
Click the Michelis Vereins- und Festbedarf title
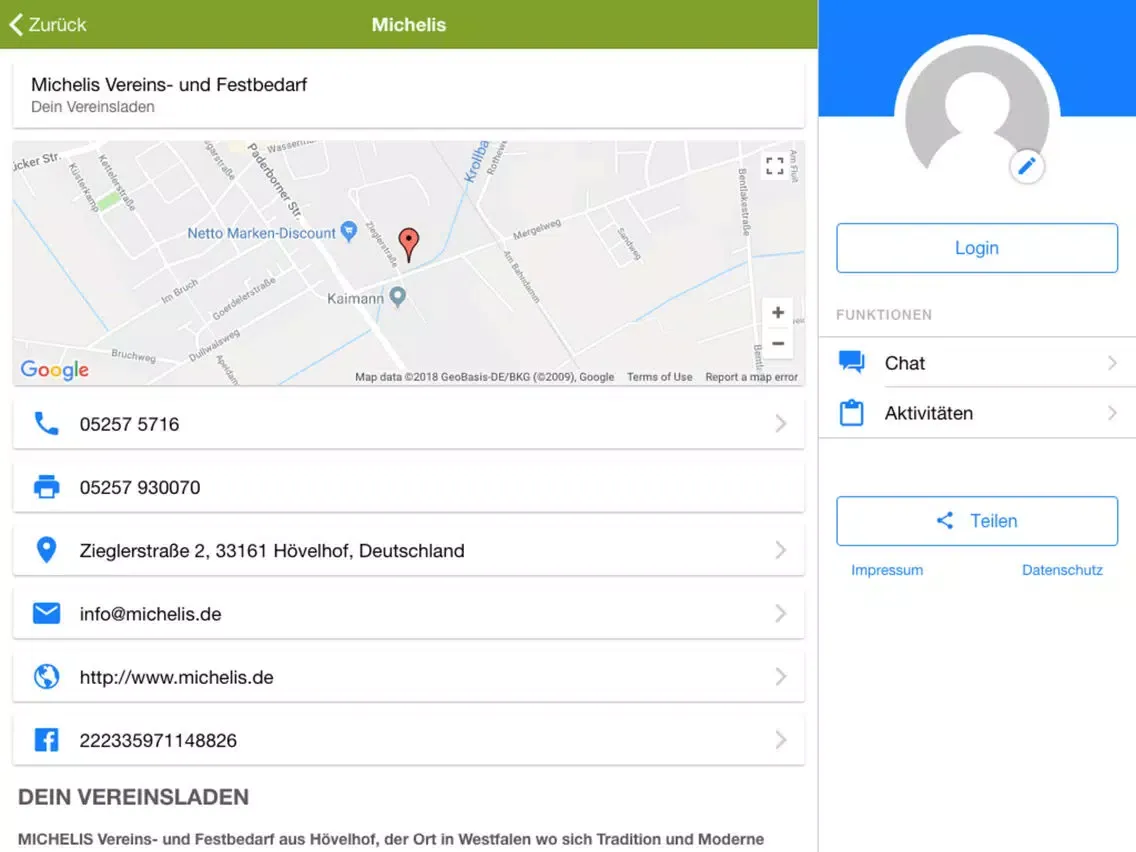click(x=169, y=85)
